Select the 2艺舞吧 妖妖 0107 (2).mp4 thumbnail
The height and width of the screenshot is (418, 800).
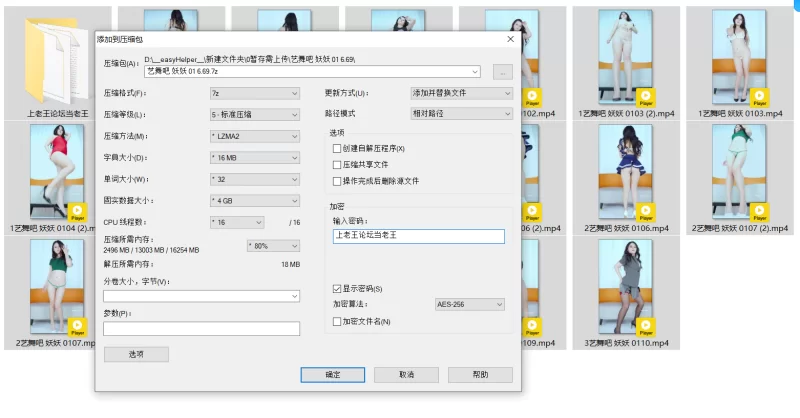739,171
